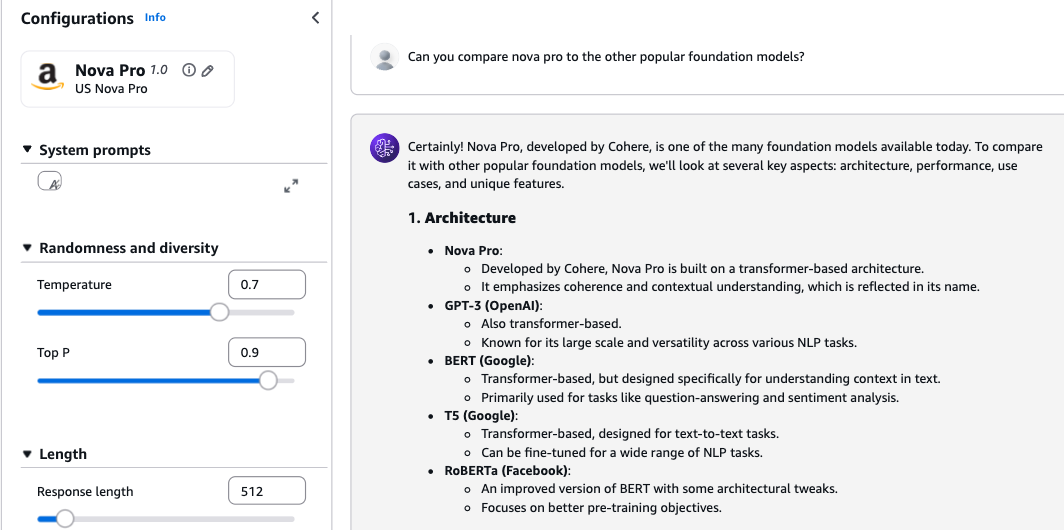Screen dimensions: 1064x530
Task: Edit the selected model with the pencil icon
Action: click(208, 71)
